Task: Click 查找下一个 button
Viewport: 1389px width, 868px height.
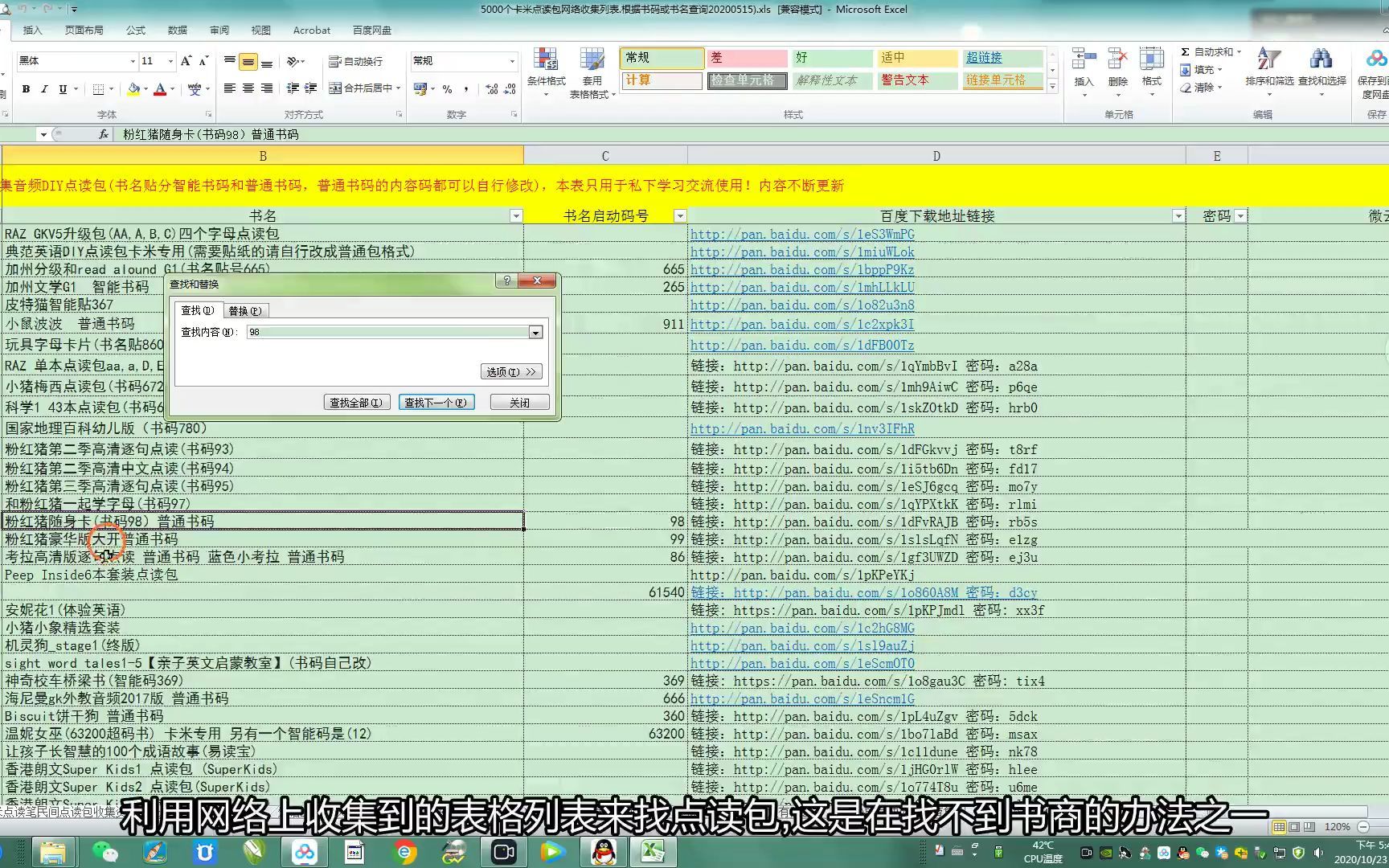Action: click(436, 403)
